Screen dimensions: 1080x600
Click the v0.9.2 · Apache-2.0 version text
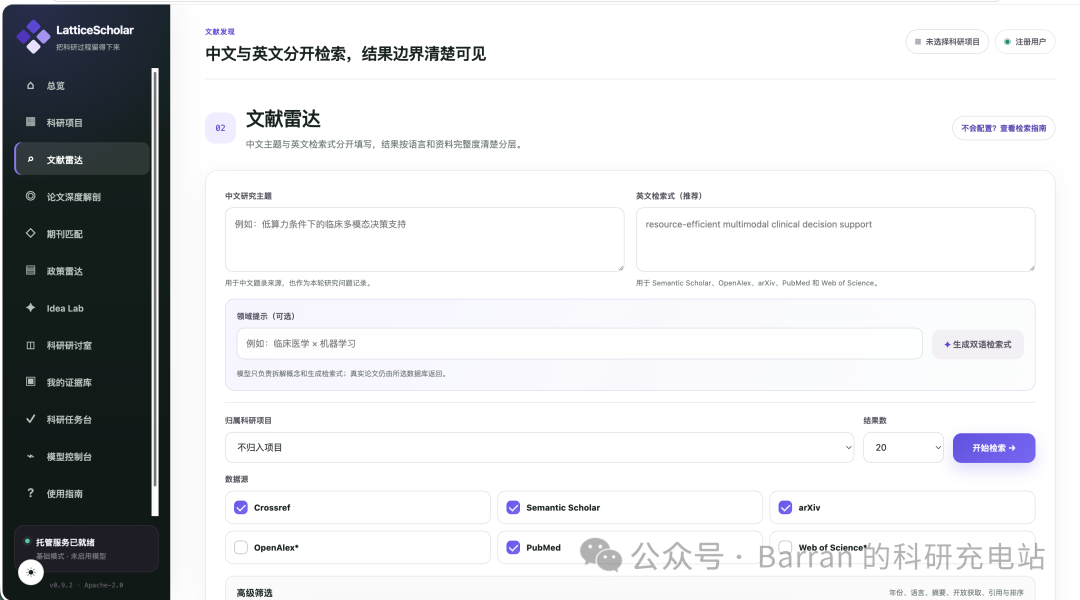86,586
